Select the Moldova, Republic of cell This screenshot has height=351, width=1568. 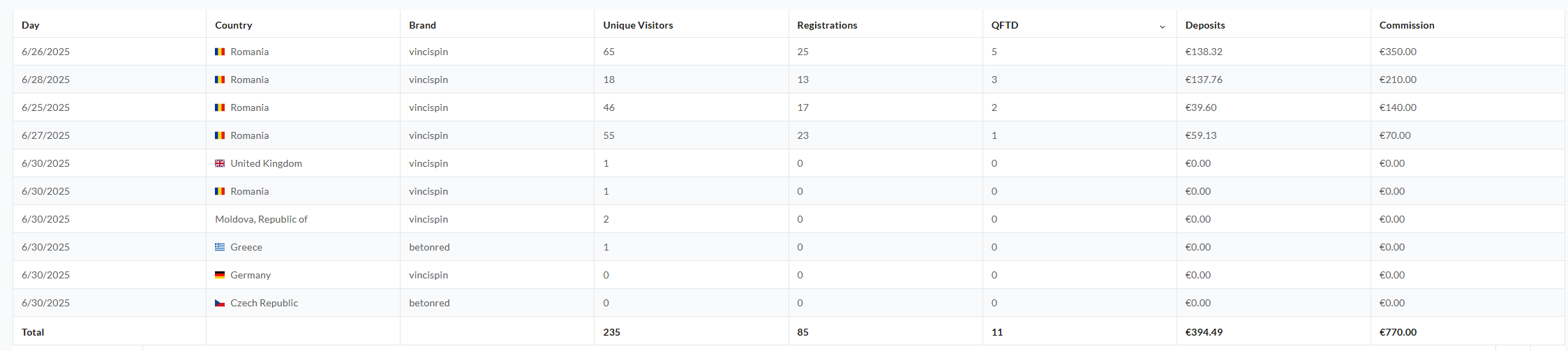[x=303, y=219]
